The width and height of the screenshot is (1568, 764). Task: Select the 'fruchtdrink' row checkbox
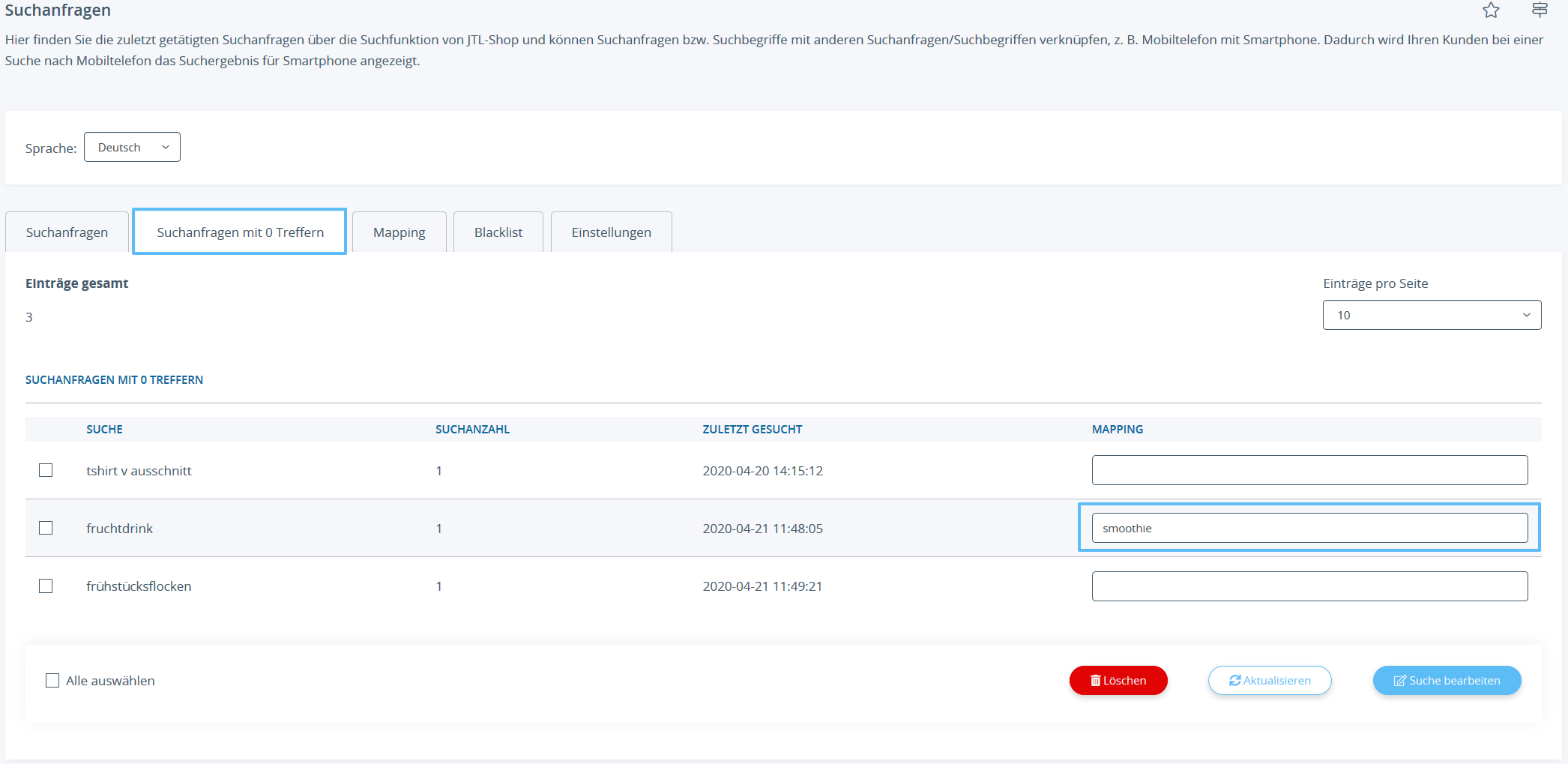point(46,528)
